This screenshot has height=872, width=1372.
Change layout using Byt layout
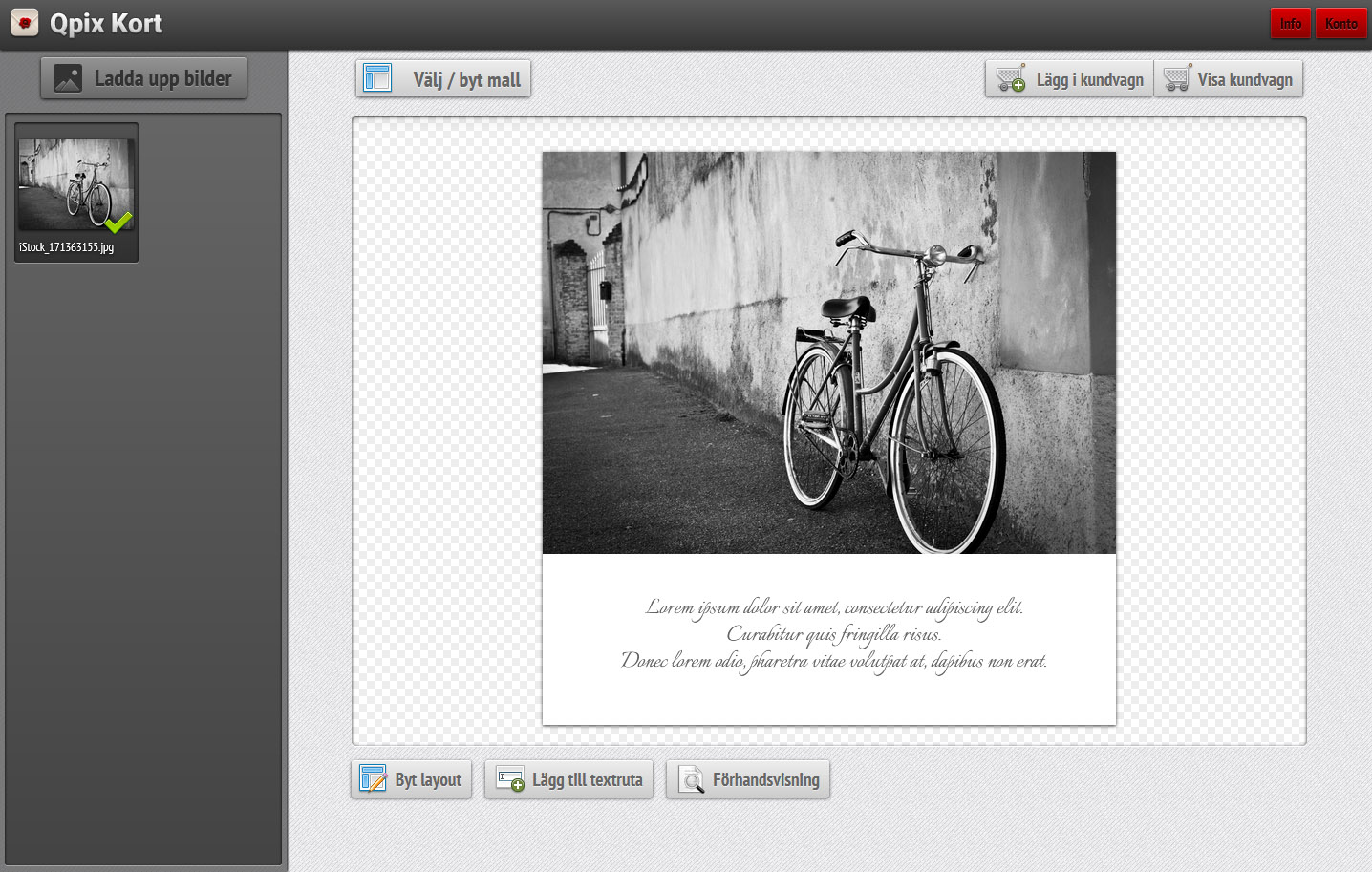pos(411,779)
